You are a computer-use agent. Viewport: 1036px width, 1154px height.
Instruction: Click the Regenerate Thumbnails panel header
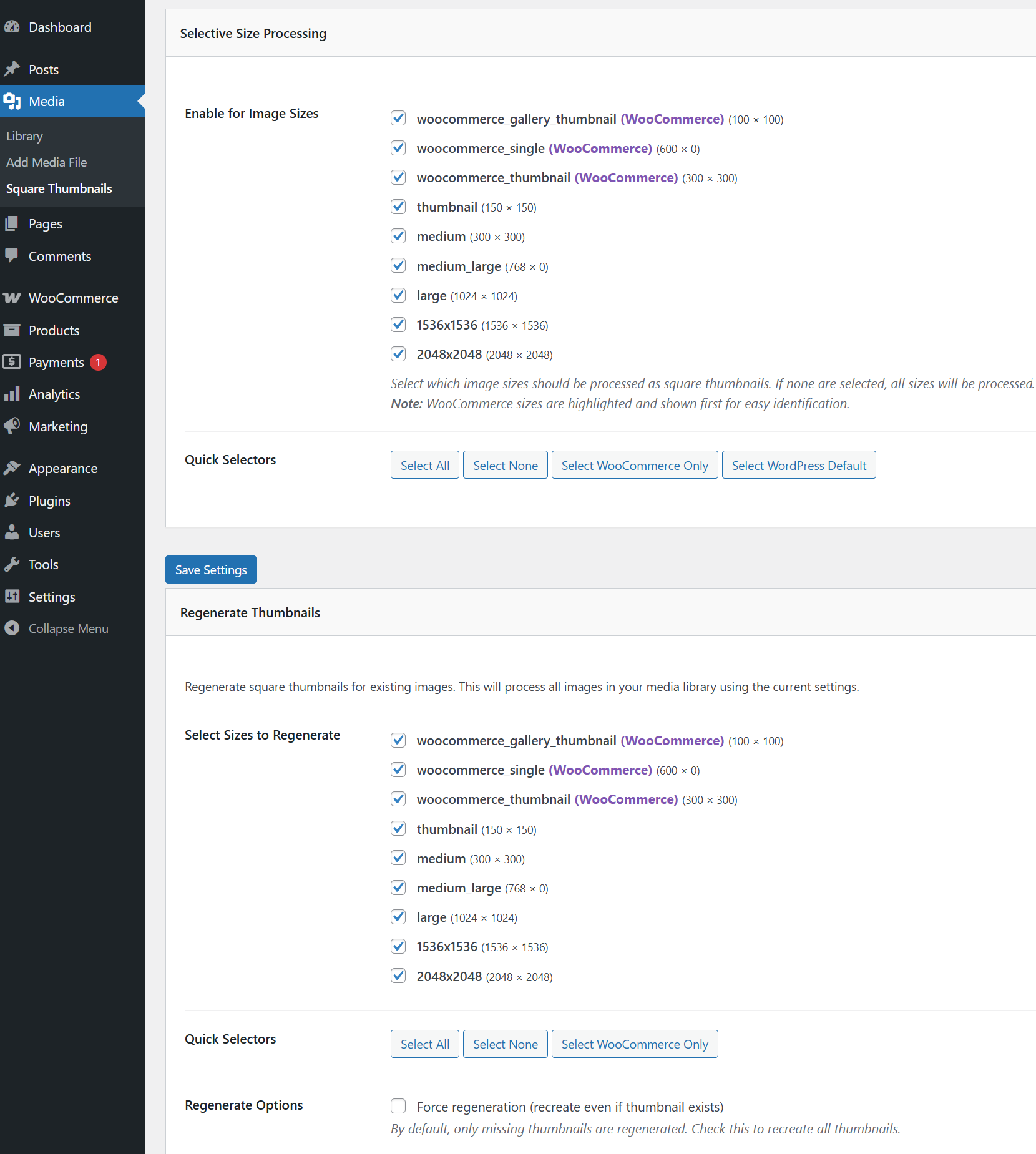coord(600,612)
